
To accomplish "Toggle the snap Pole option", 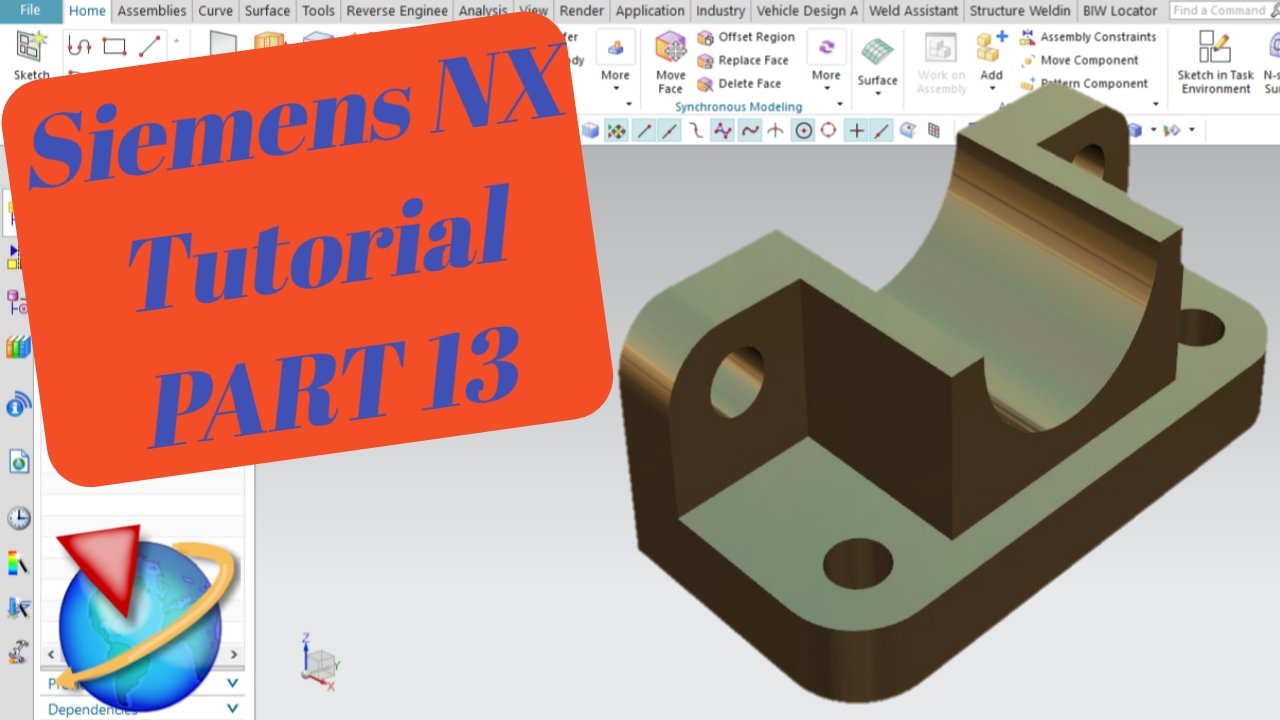I will 723,130.
